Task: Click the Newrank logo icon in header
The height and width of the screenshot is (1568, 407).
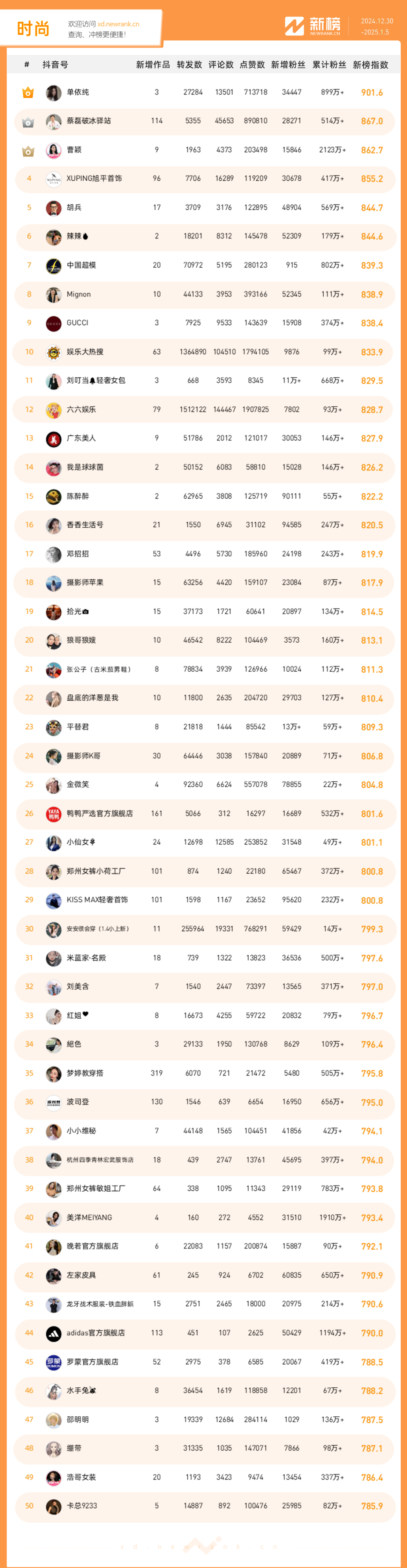Action: [294, 26]
